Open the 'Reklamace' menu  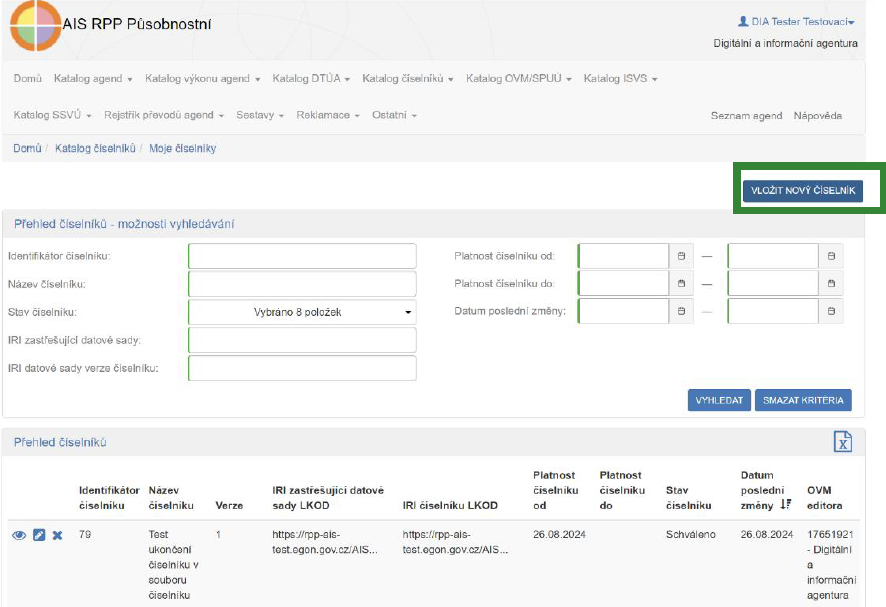point(328,115)
